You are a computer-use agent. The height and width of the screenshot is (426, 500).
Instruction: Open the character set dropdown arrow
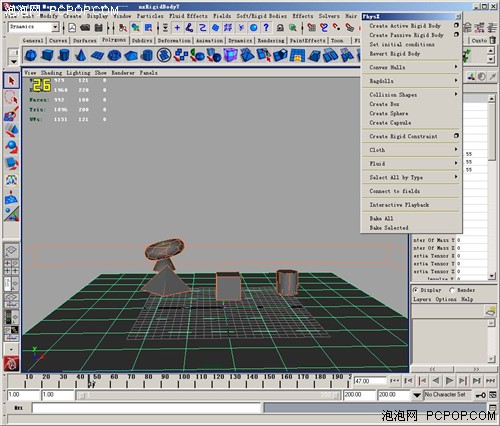tap(417, 395)
